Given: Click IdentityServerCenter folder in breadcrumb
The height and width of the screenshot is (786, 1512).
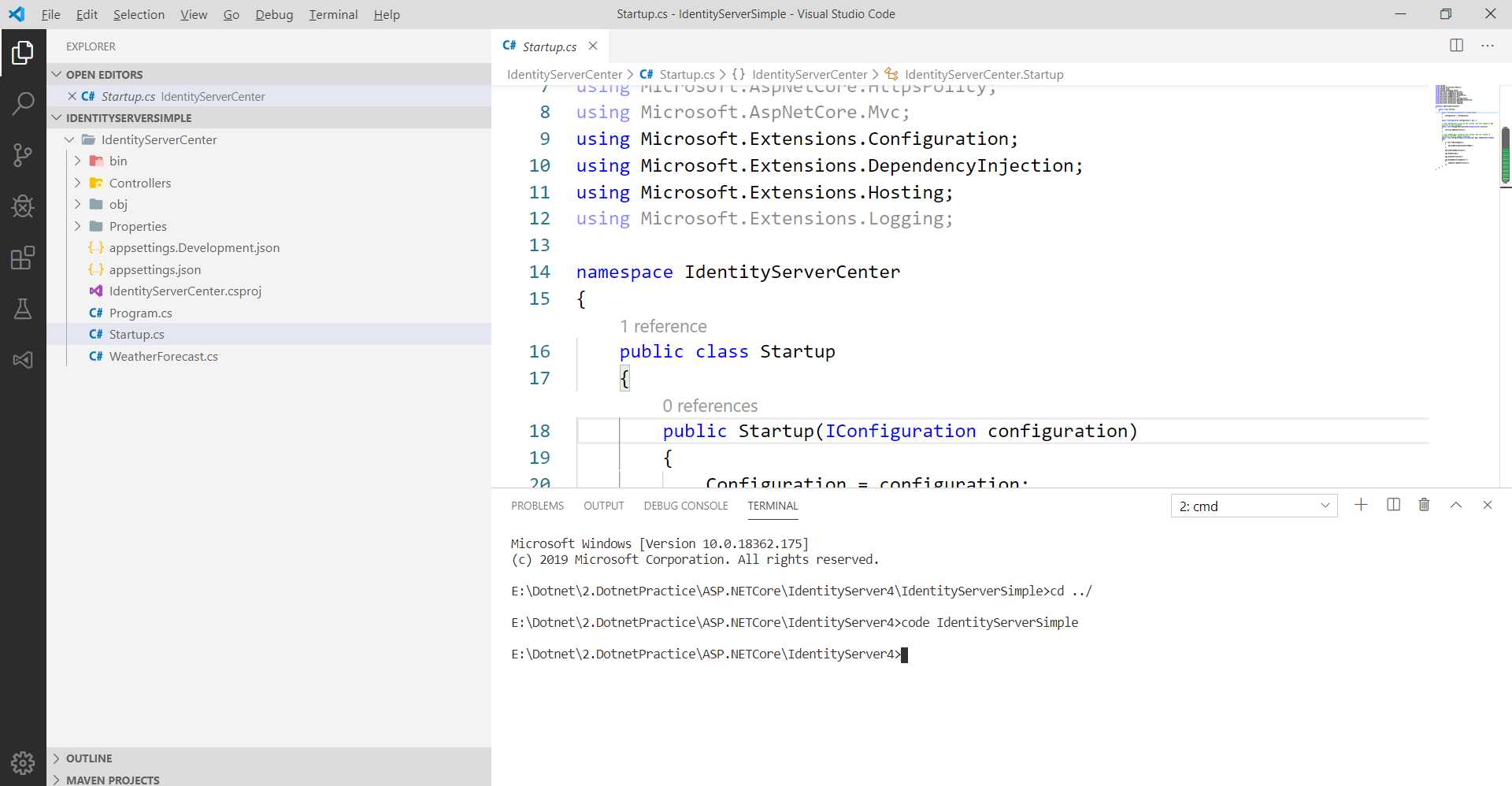Looking at the screenshot, I should tap(565, 74).
